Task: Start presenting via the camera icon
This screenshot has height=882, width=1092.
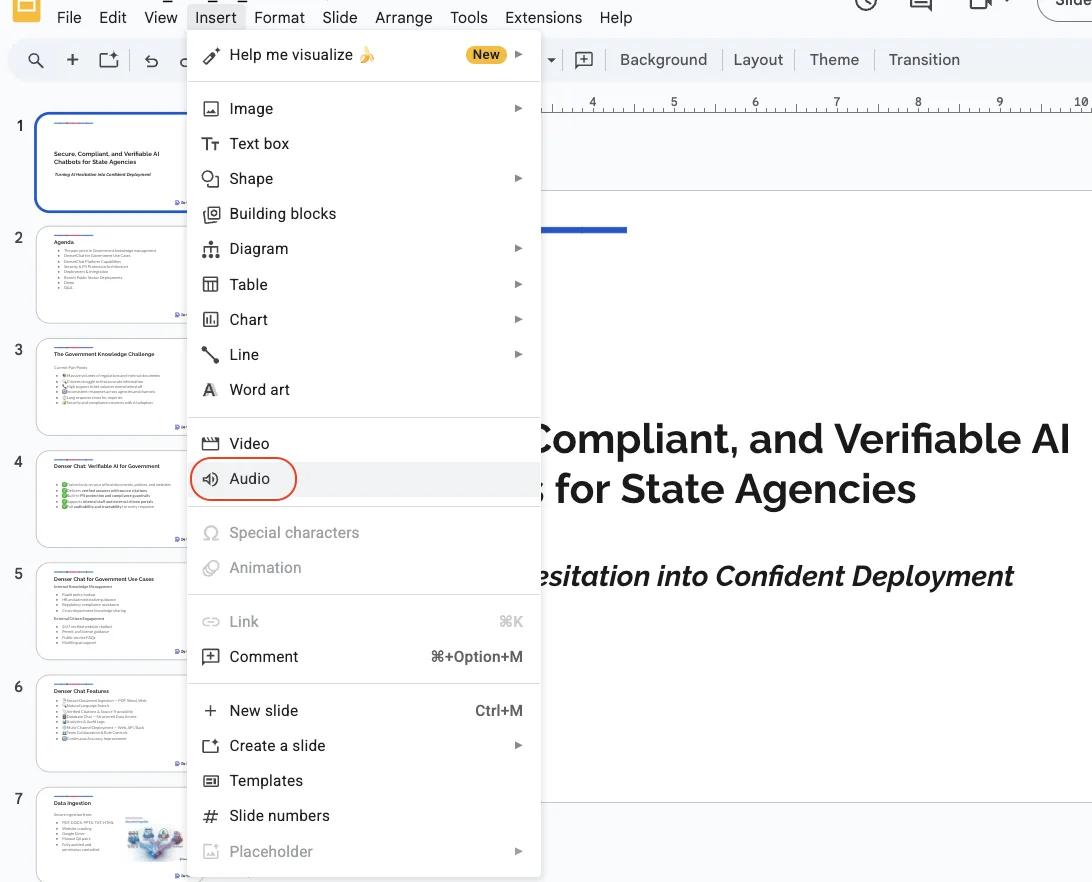Action: tap(981, 5)
